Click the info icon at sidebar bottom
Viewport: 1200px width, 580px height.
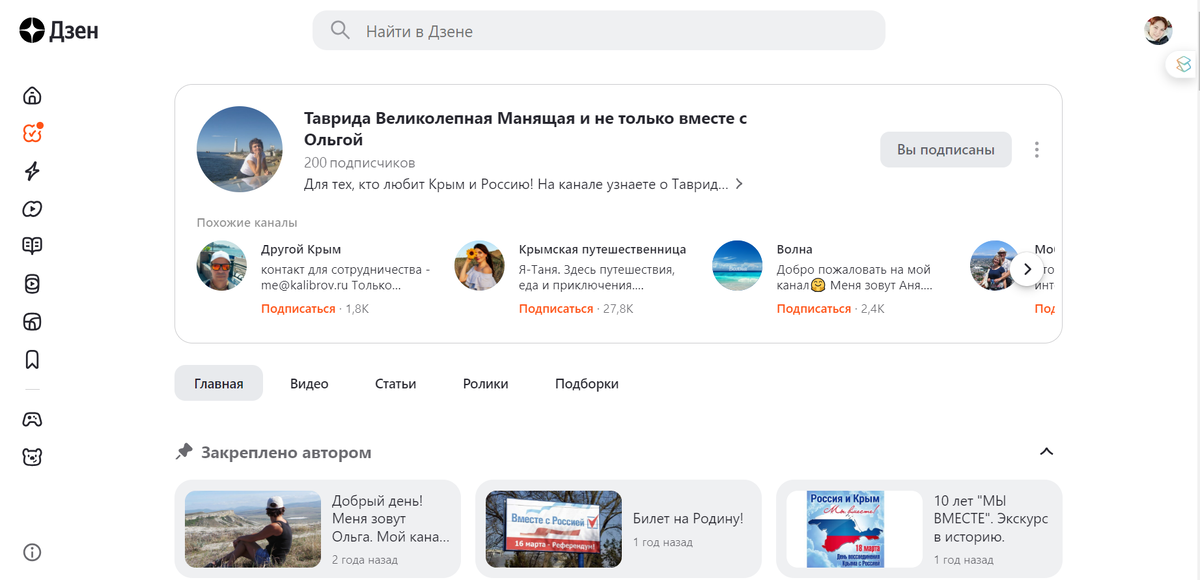pos(31,552)
